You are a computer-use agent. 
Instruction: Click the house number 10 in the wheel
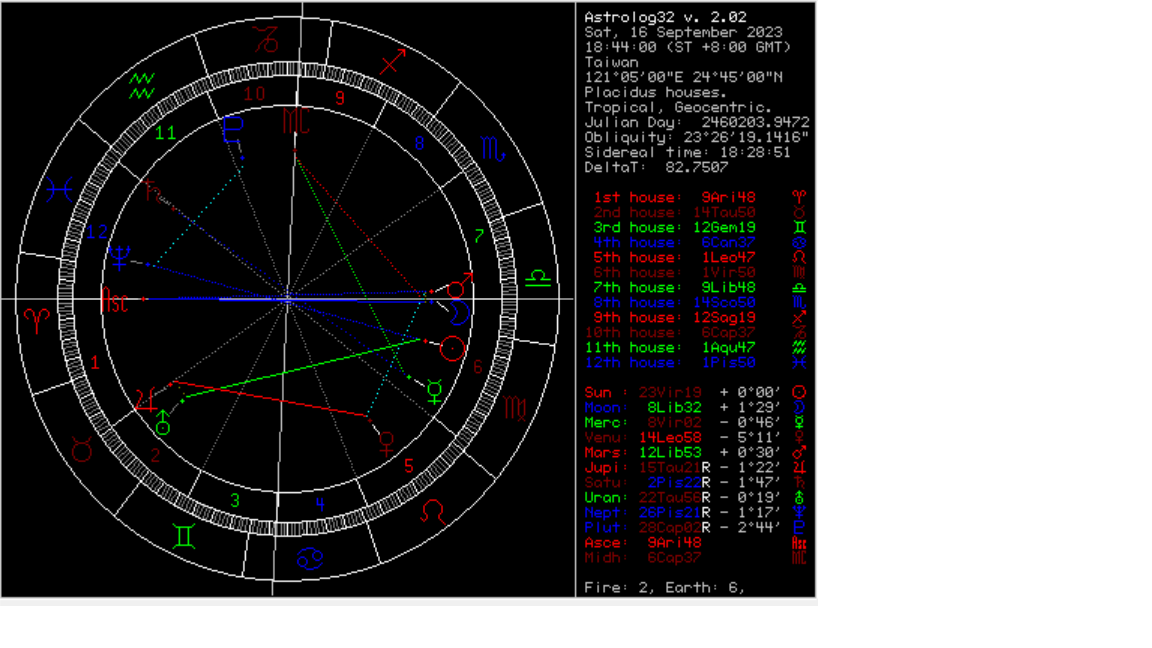[x=254, y=93]
